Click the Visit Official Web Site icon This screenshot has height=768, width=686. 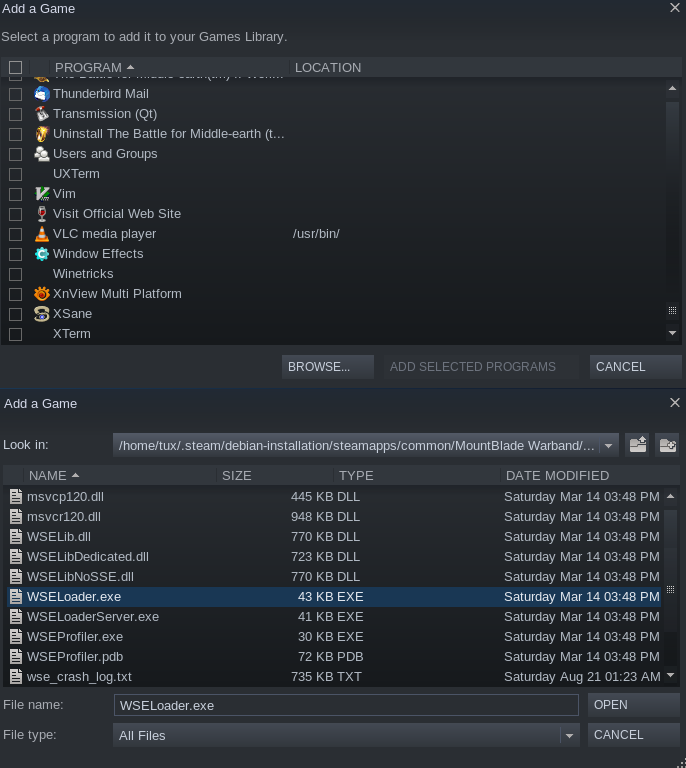42,214
